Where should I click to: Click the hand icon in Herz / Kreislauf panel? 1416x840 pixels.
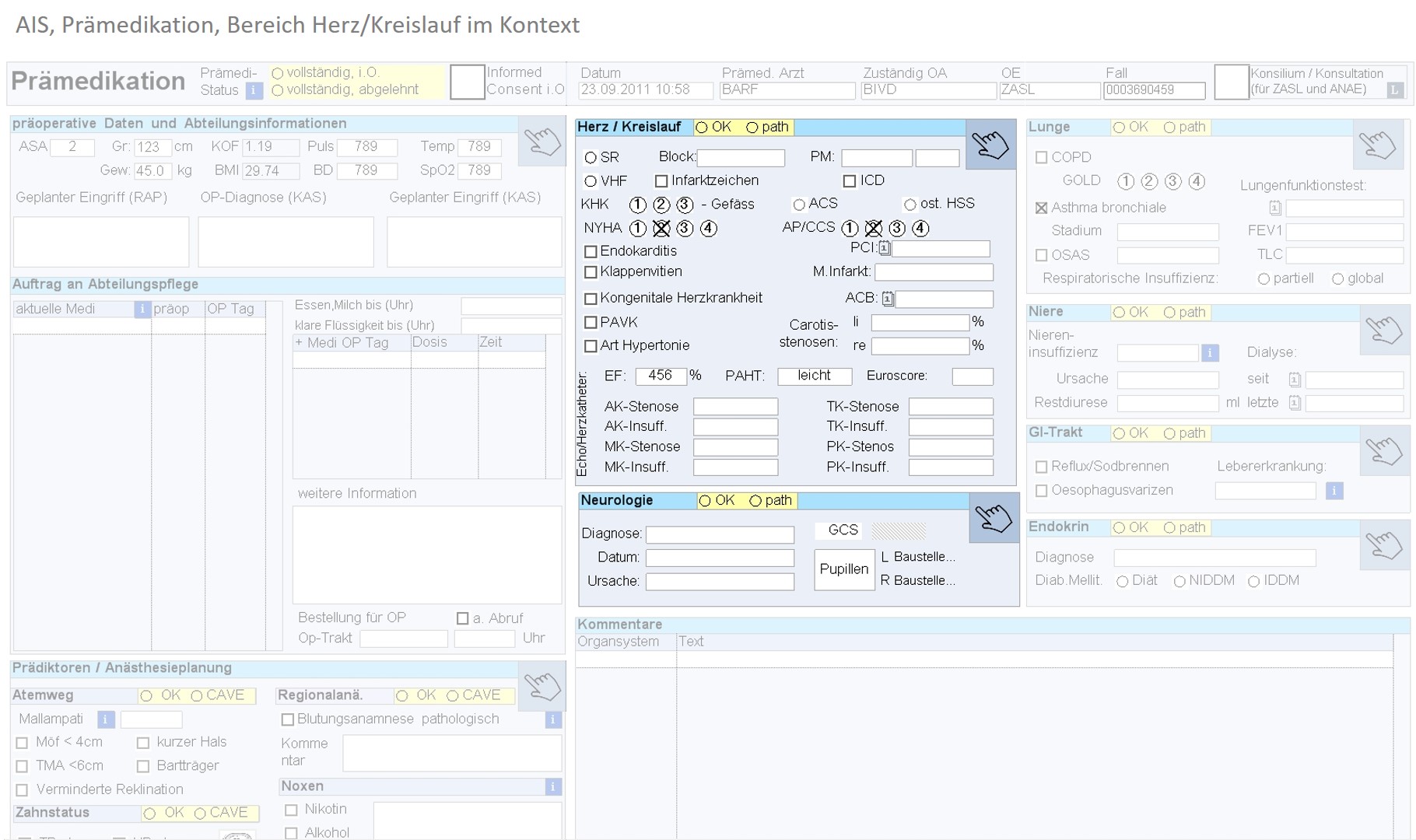(990, 145)
